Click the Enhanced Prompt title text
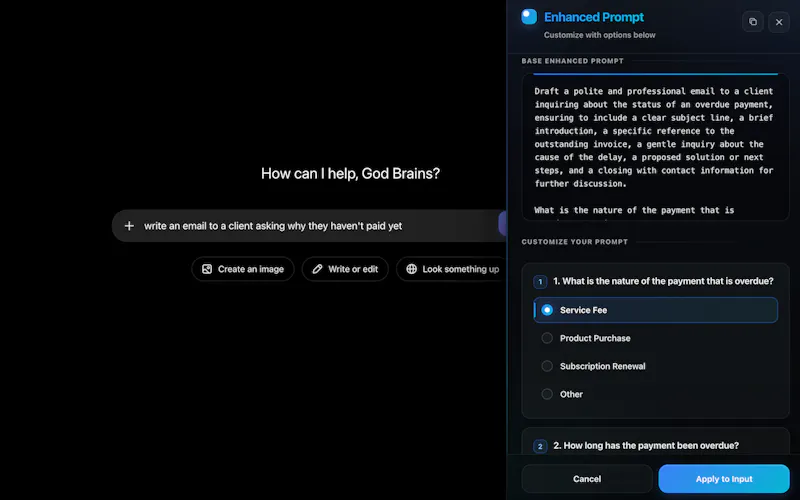Viewport: 800px width, 500px height. point(594,17)
